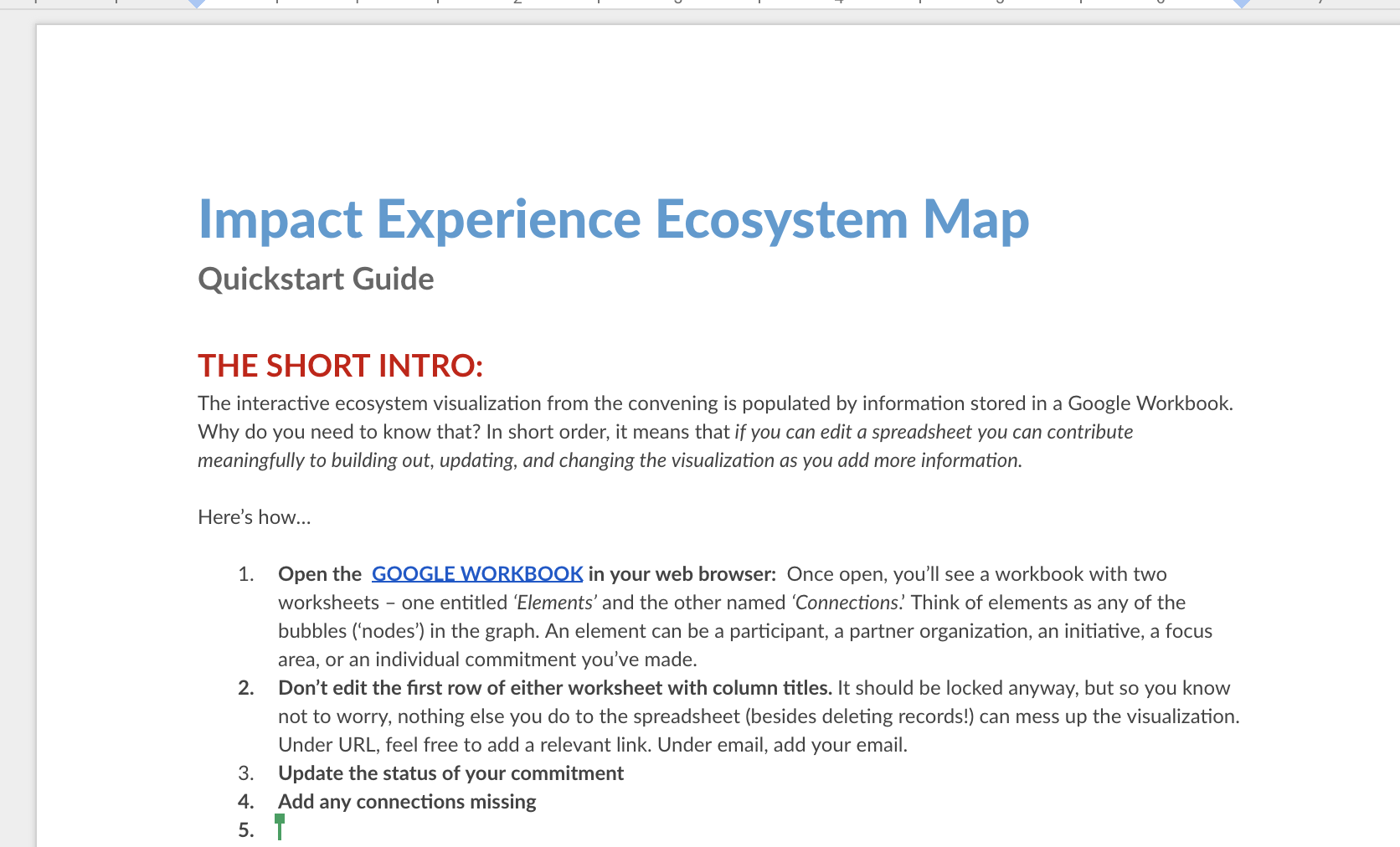Click the left gray margin beside the page
Viewport: 1400px width, 847px height.
pos(17,418)
